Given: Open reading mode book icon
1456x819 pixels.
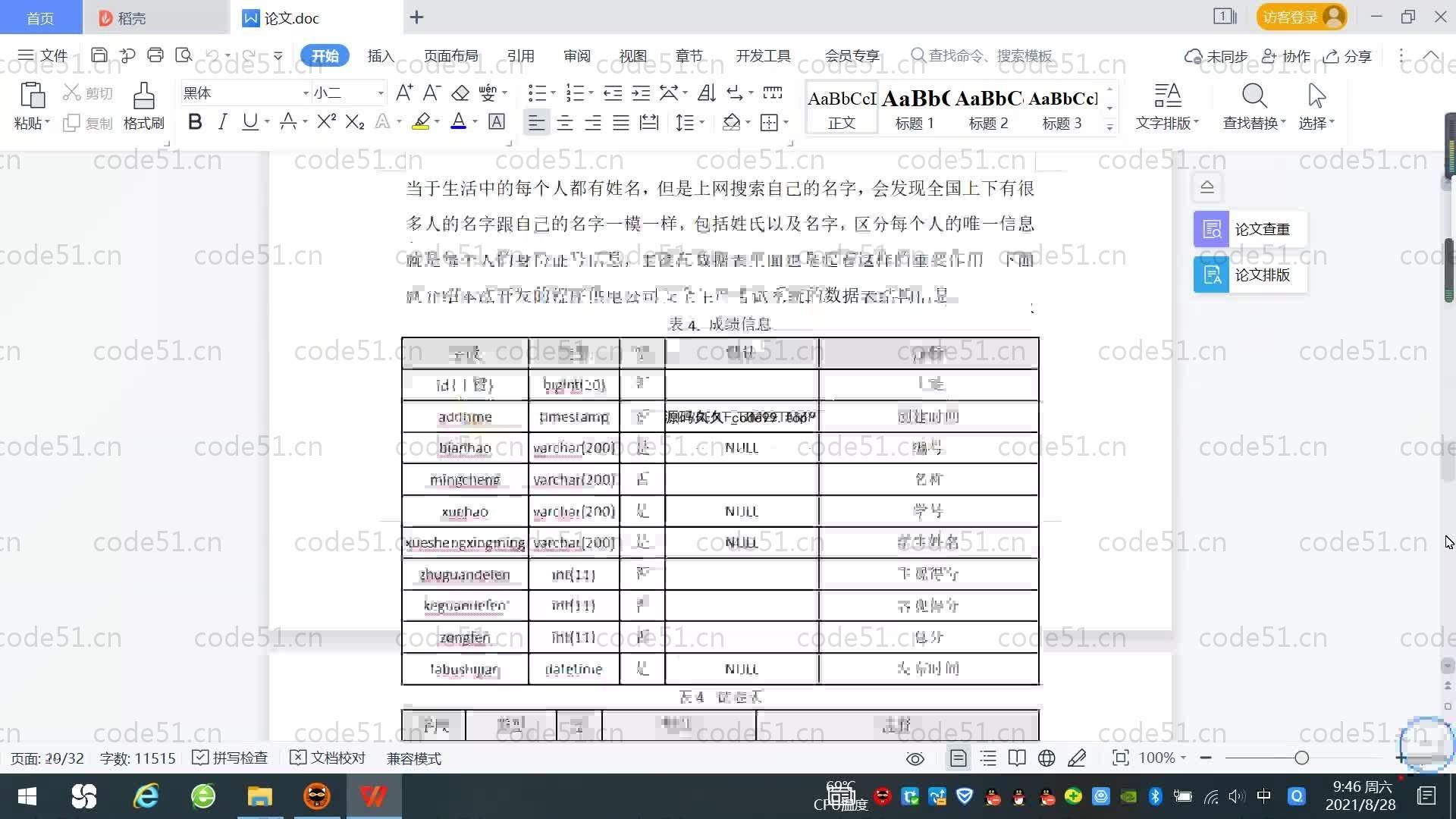Looking at the screenshot, I should pyautogui.click(x=1017, y=758).
